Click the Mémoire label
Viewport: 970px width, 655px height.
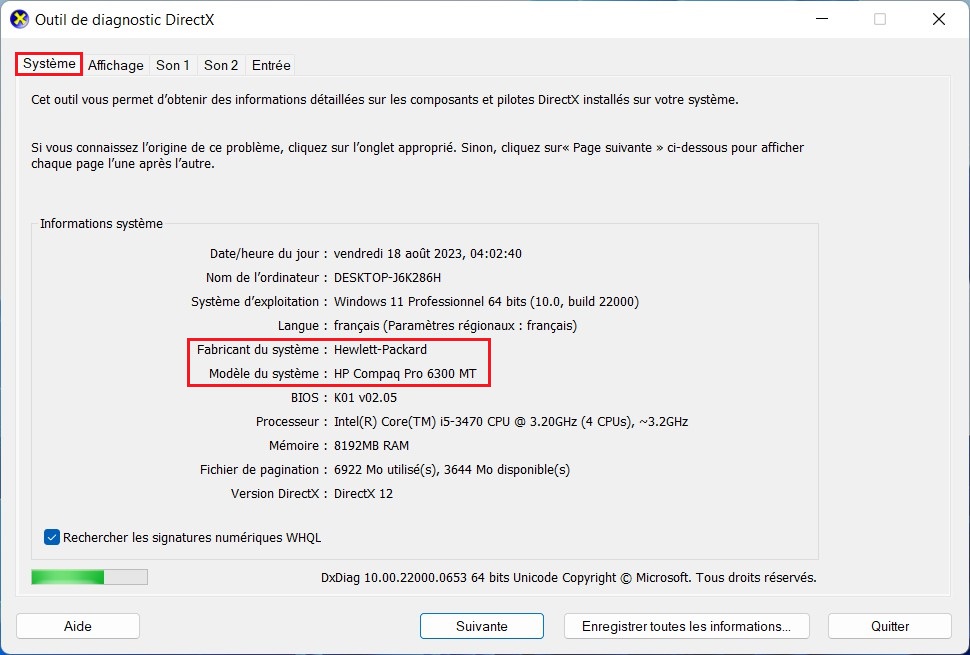[298, 445]
